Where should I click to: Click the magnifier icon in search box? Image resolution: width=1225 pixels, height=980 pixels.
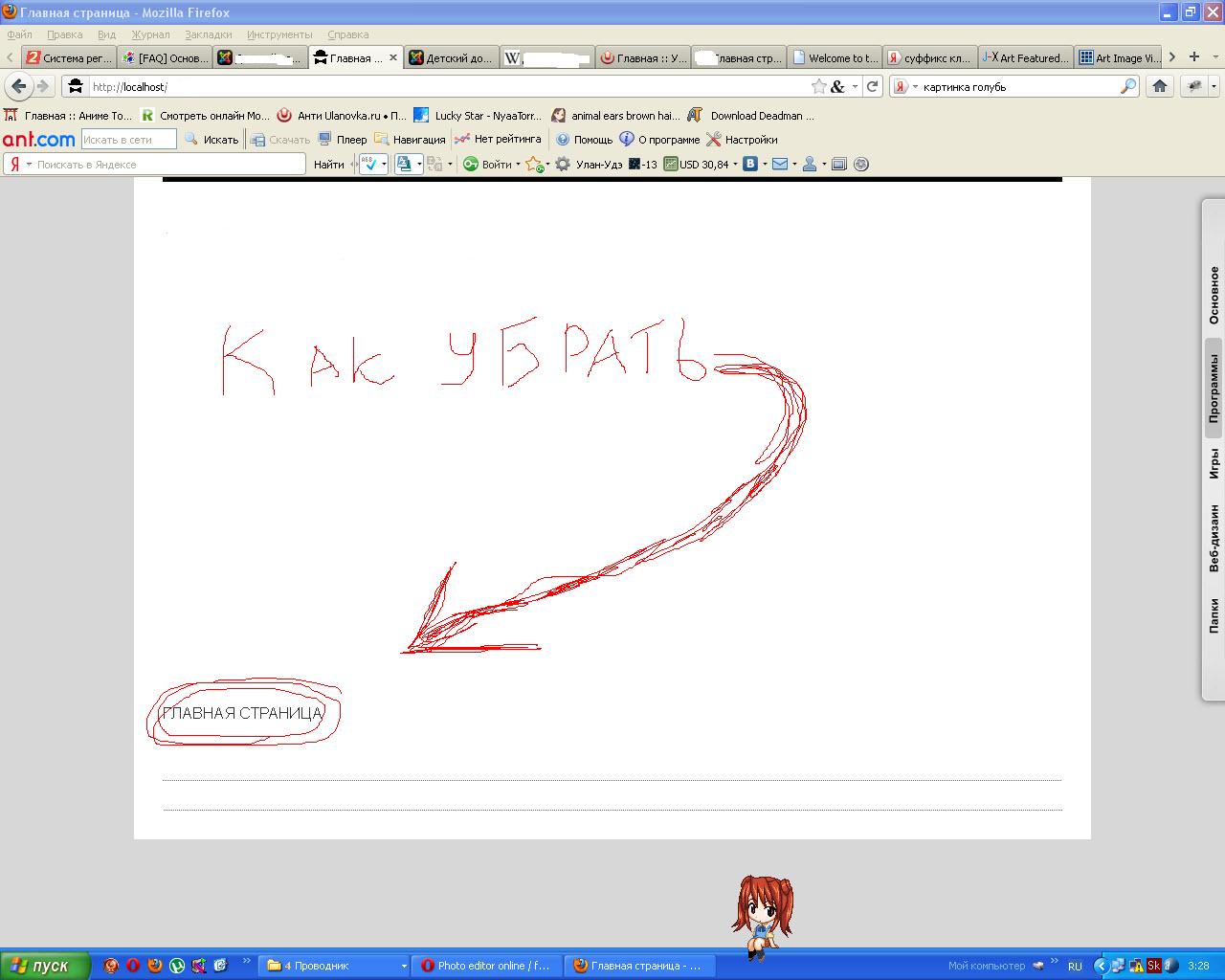[1128, 86]
